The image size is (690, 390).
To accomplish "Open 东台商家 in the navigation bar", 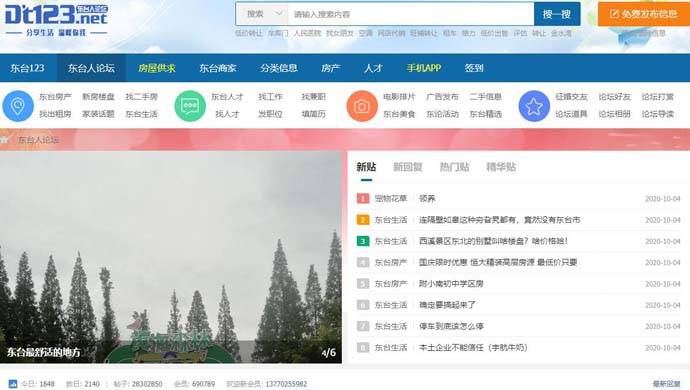I will click(x=218, y=68).
